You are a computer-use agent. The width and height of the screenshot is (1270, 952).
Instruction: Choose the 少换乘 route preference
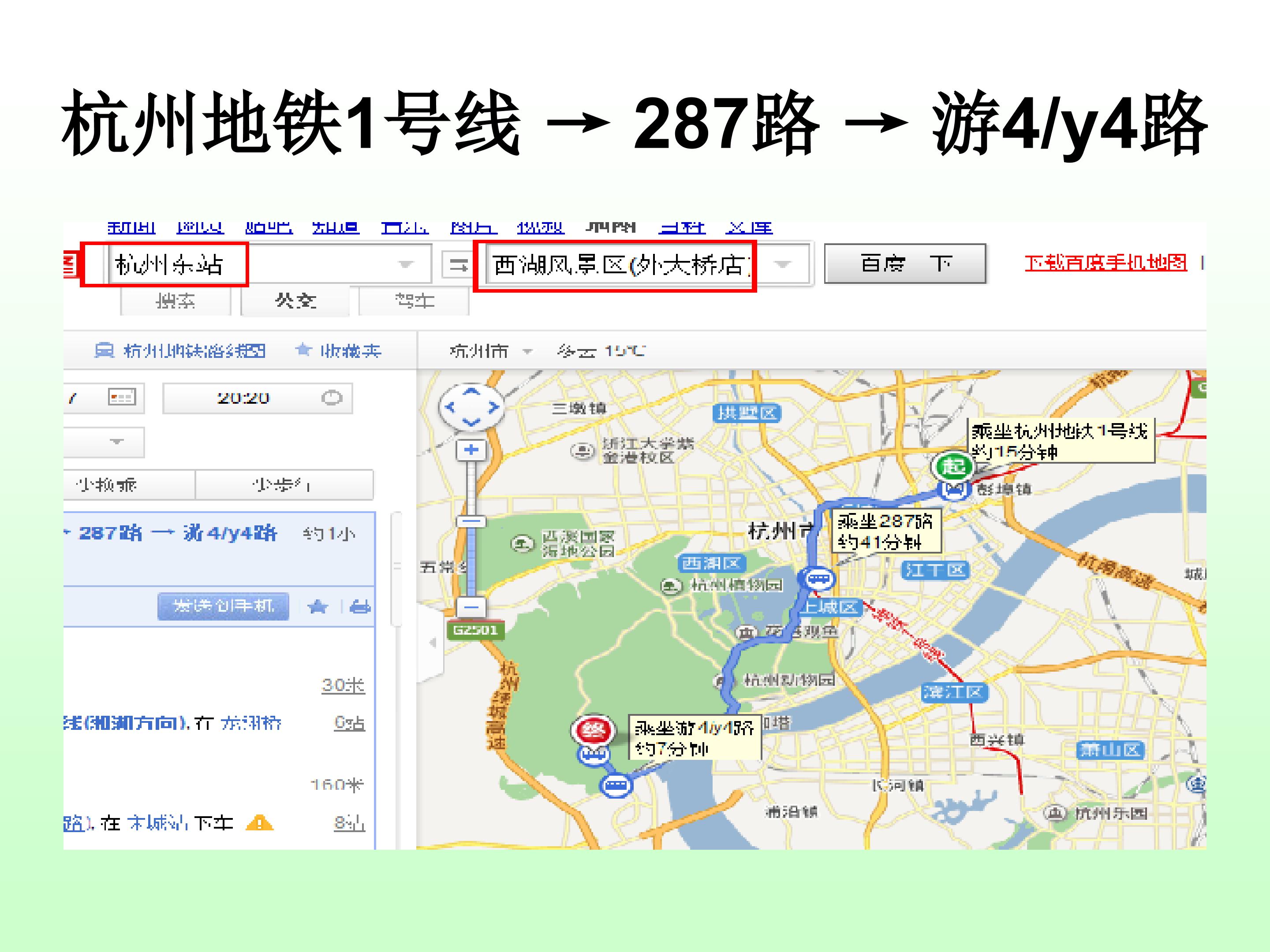pyautogui.click(x=130, y=485)
